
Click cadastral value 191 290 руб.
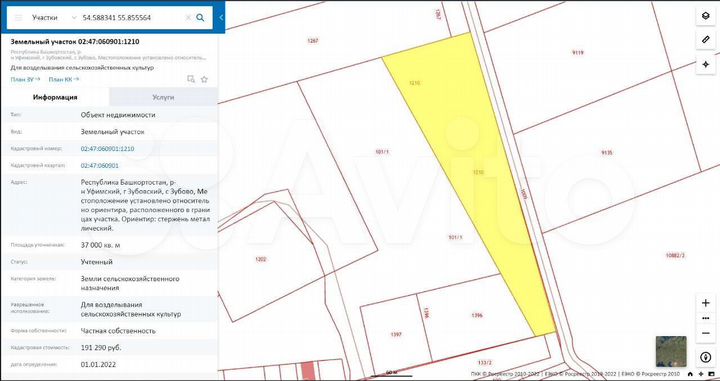pos(101,347)
